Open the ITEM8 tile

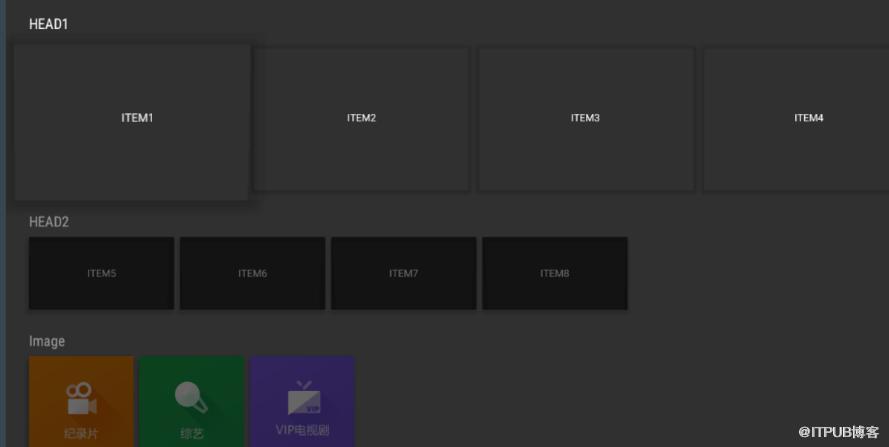pos(555,273)
